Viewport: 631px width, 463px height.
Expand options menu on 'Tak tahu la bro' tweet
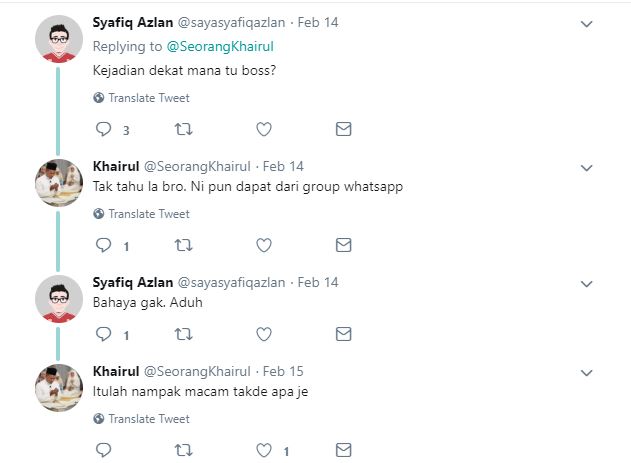[587, 167]
